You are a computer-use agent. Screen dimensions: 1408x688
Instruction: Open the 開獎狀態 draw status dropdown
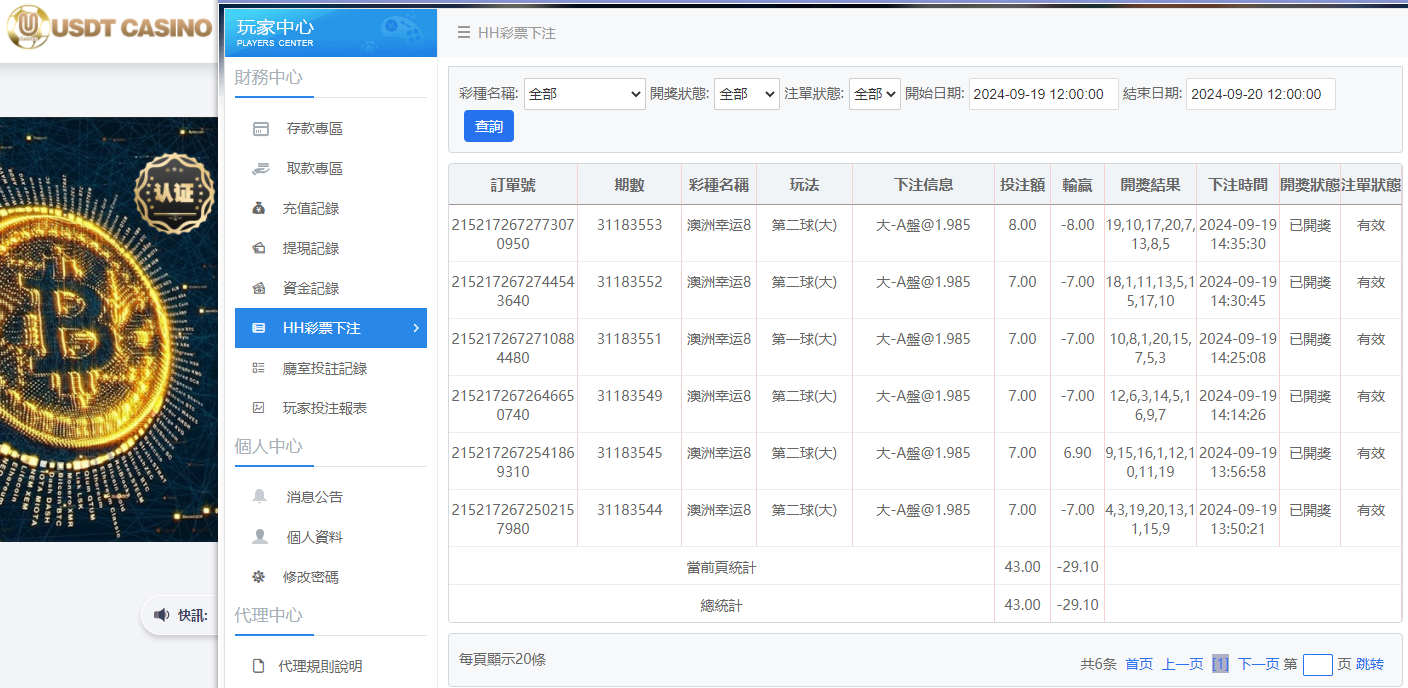pos(746,93)
